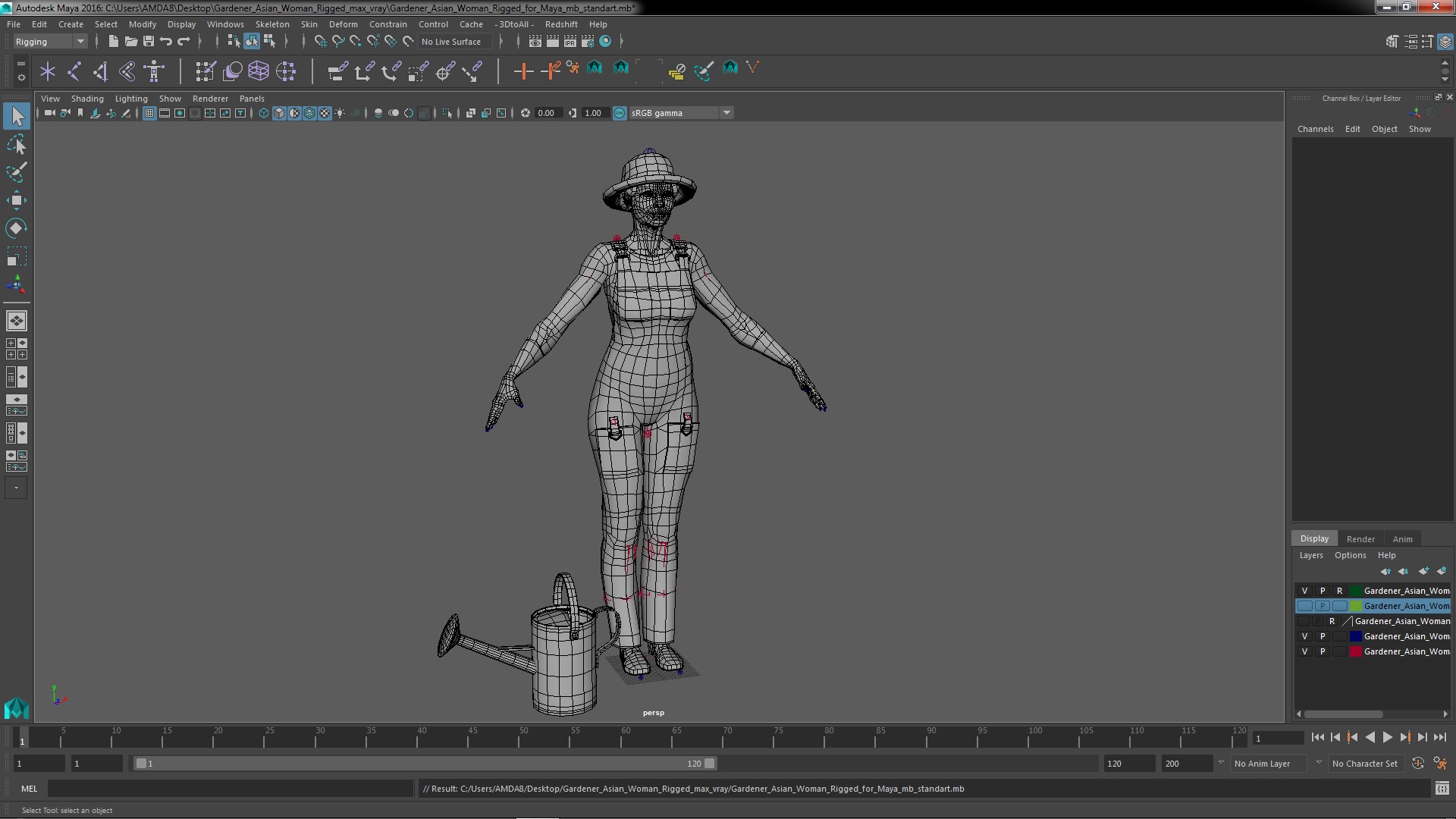The image size is (1456, 819).
Task: Click the Open Scene folder icon
Action: pos(130,41)
